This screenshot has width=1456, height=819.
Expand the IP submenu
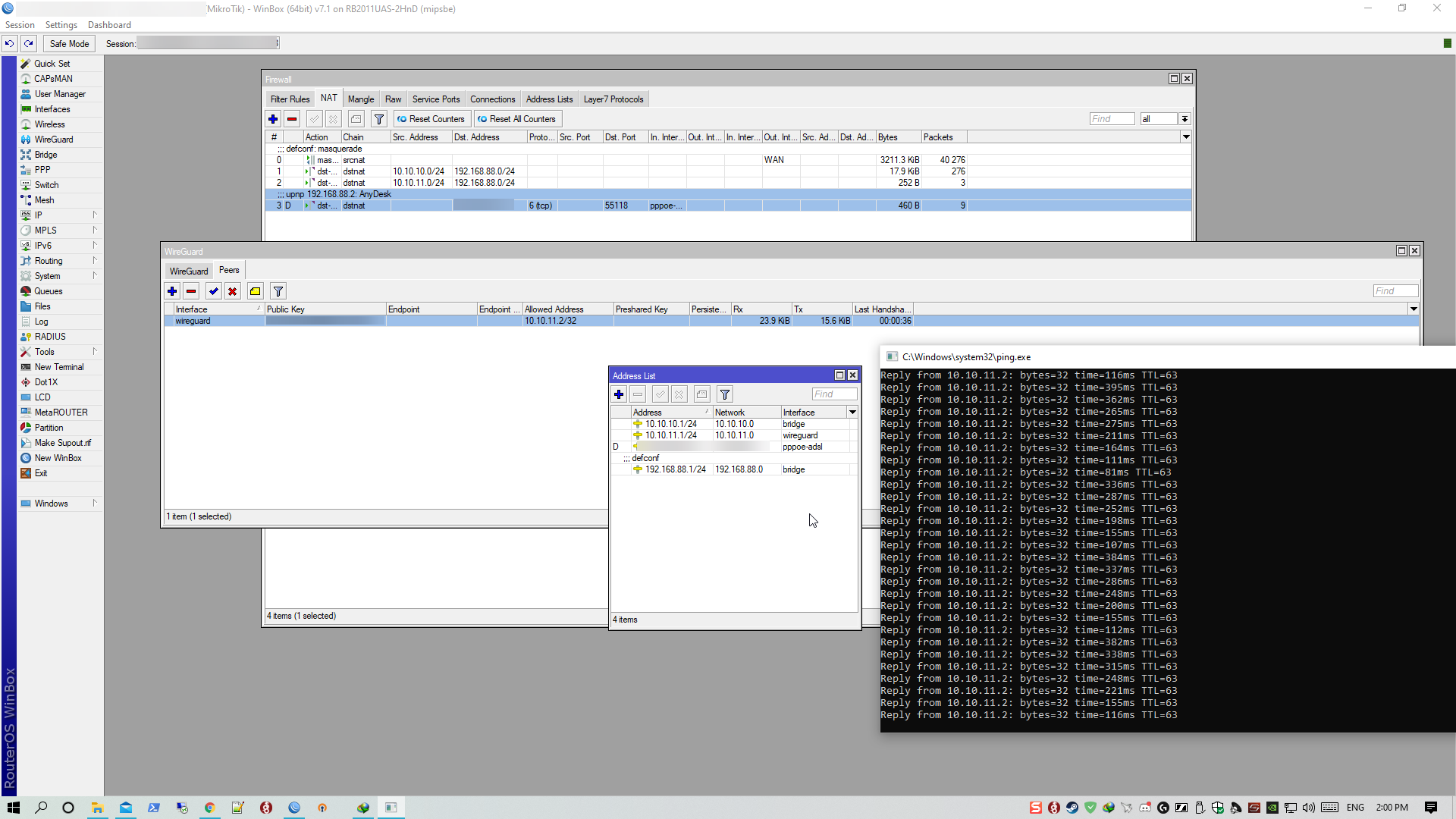tap(61, 215)
